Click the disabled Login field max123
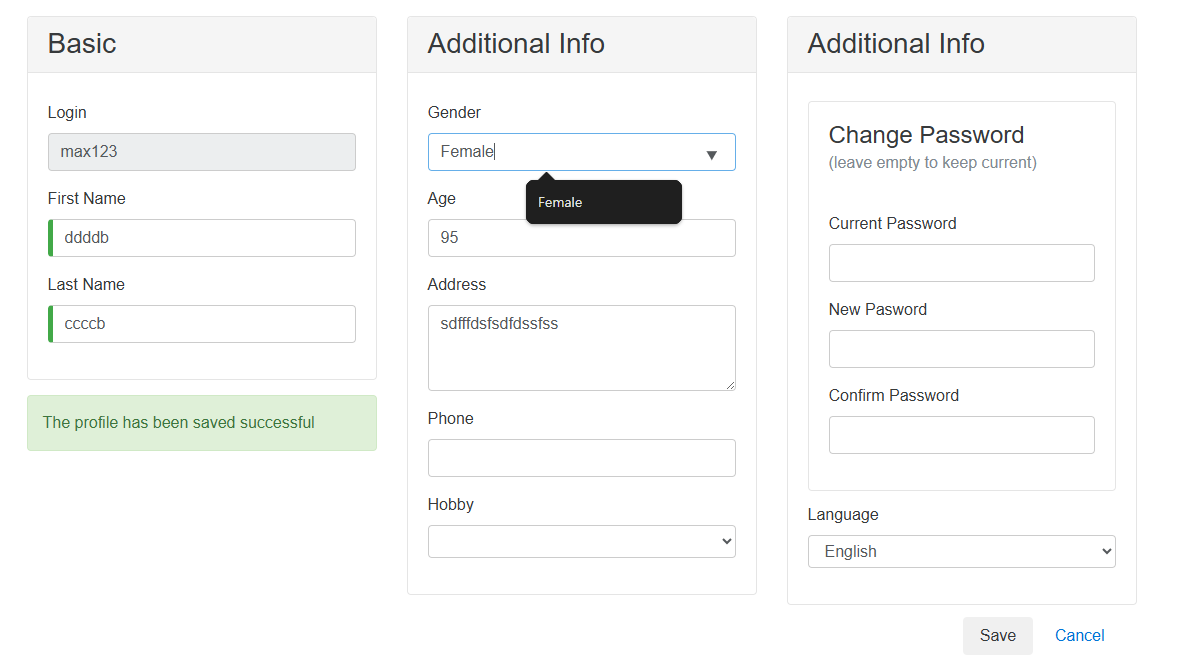The width and height of the screenshot is (1186, 665). (x=202, y=152)
